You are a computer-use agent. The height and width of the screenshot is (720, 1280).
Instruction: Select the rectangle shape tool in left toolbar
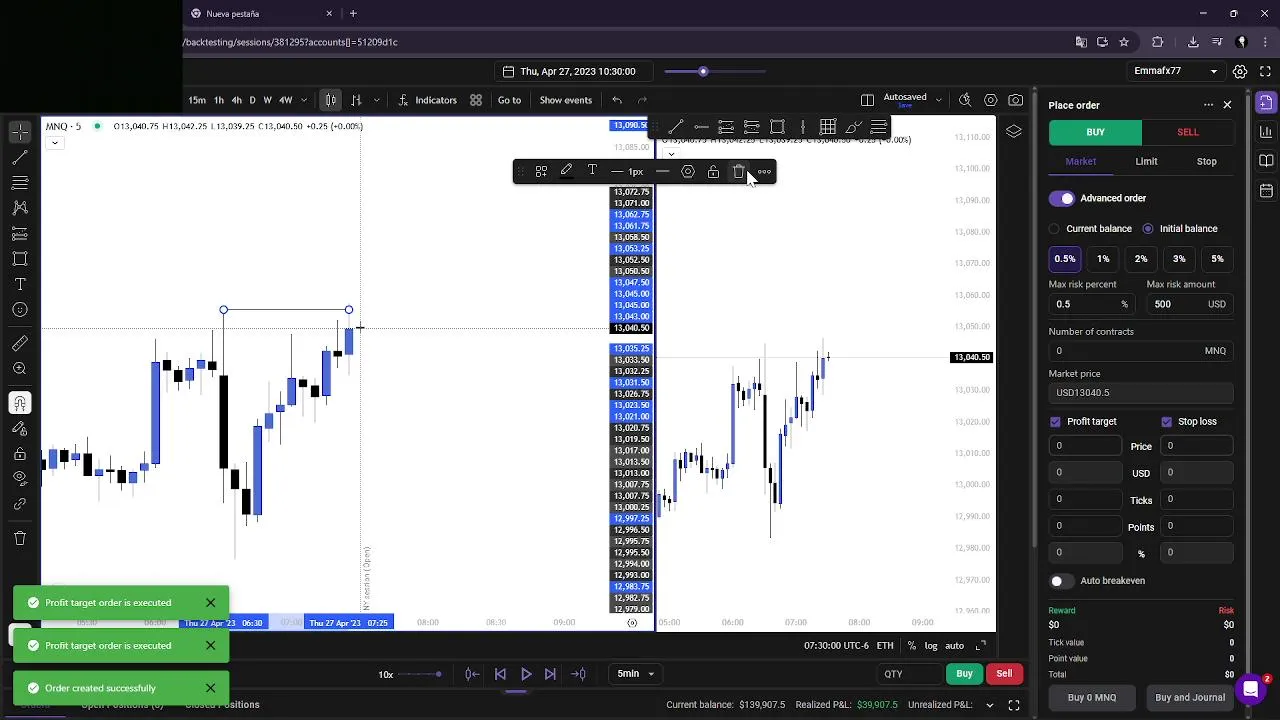(x=20, y=259)
